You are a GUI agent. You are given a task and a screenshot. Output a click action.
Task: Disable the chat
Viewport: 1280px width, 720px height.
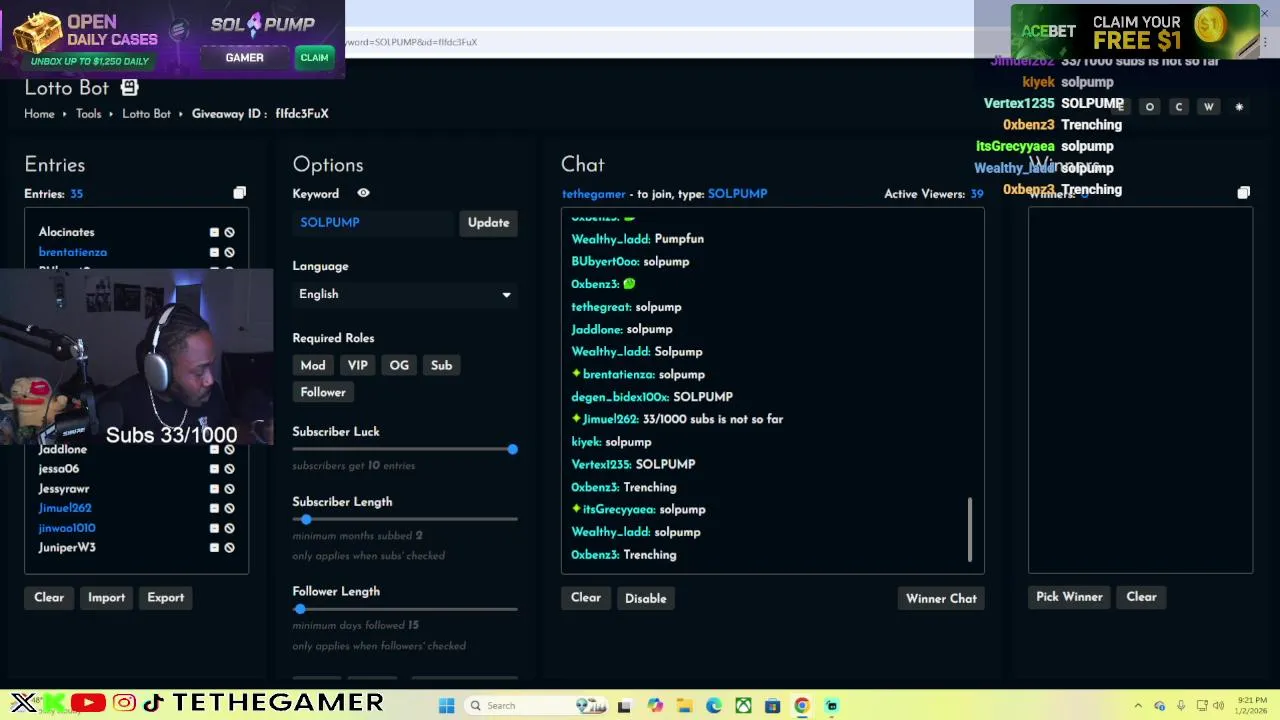[645, 598]
